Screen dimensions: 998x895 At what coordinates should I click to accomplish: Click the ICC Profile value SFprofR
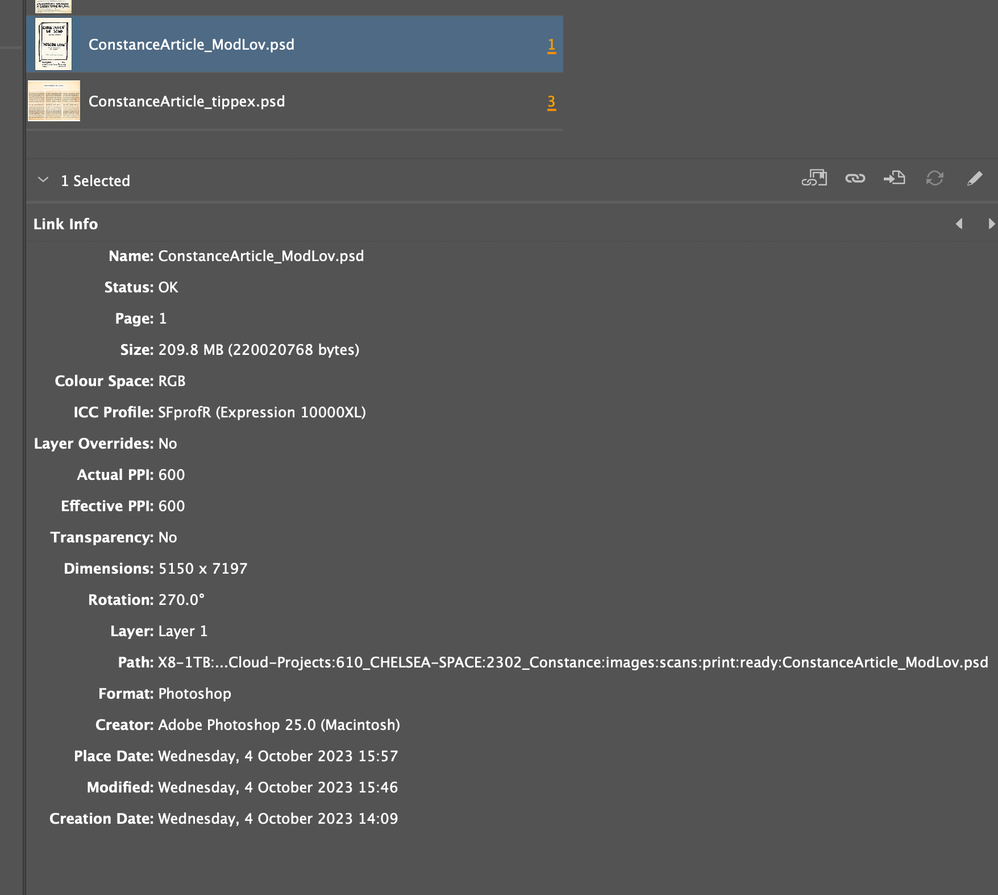(x=262, y=412)
